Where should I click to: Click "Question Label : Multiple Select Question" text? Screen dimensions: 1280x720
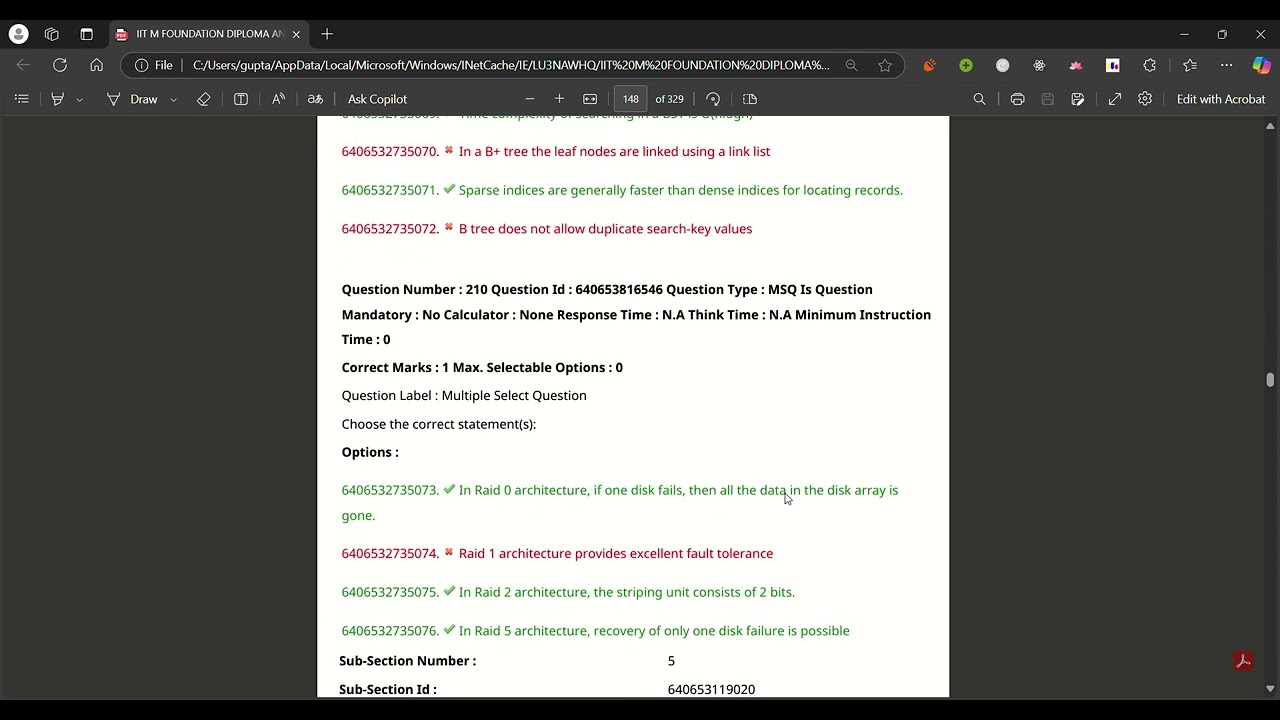(x=464, y=396)
